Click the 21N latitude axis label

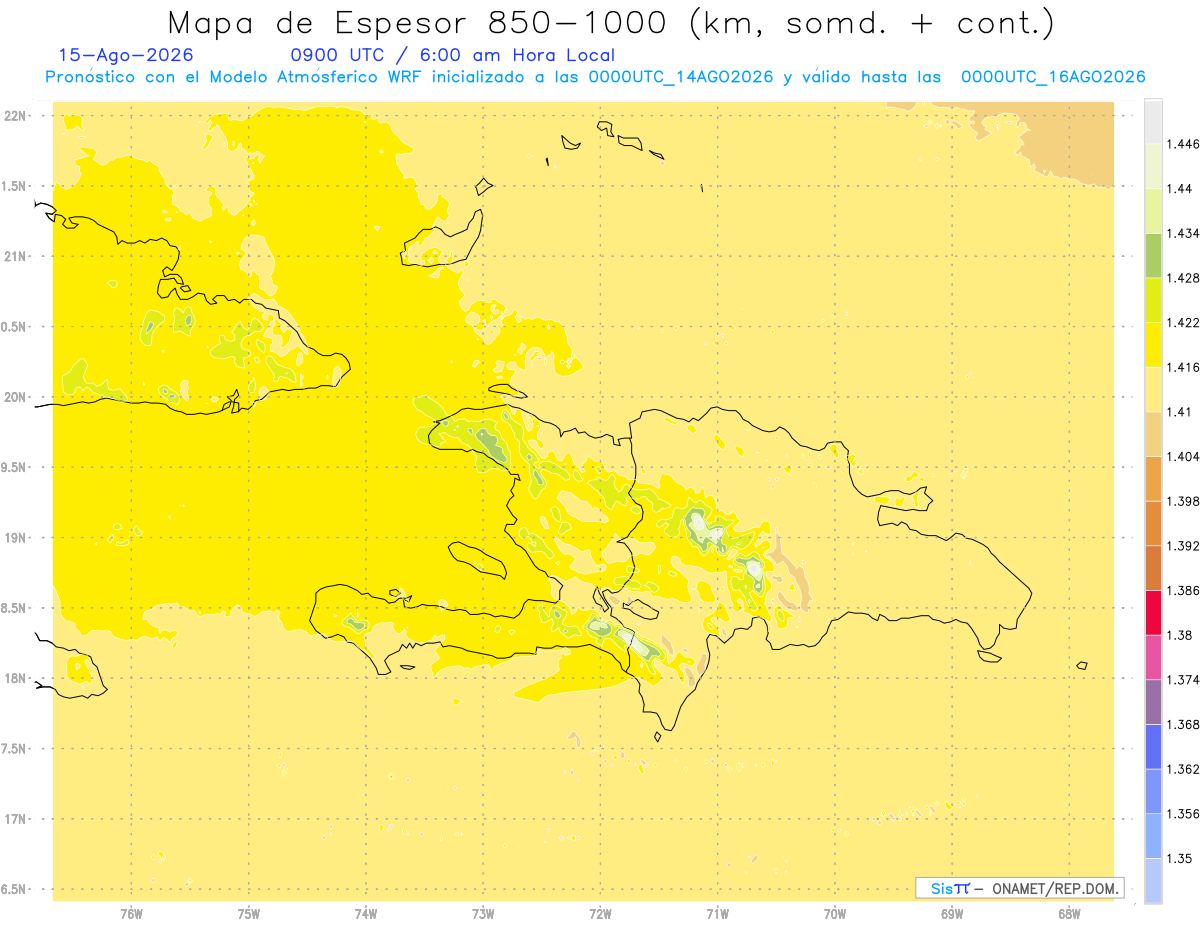16,257
